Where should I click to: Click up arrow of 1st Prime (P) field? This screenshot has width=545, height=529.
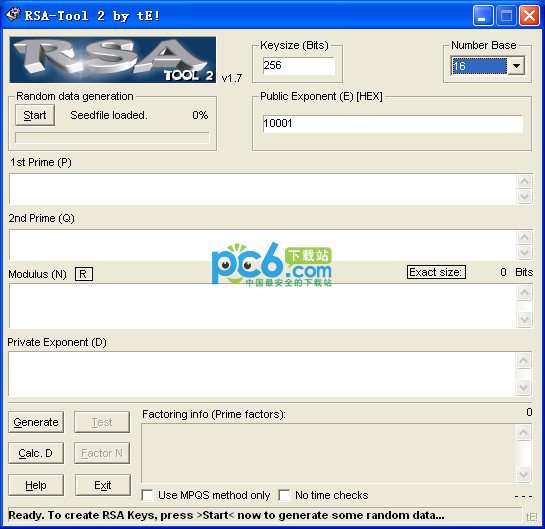(524, 181)
